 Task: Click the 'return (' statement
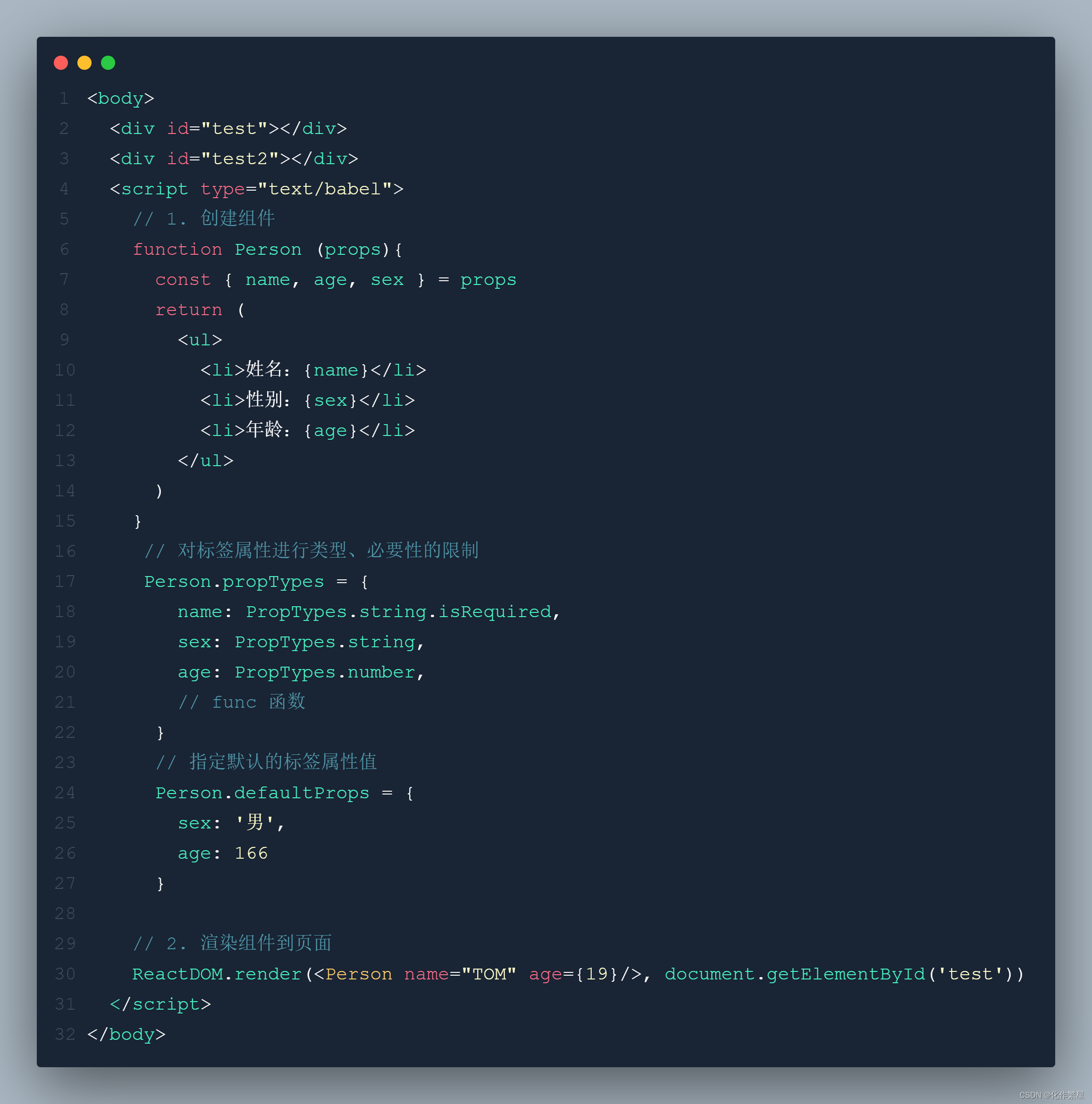[200, 309]
